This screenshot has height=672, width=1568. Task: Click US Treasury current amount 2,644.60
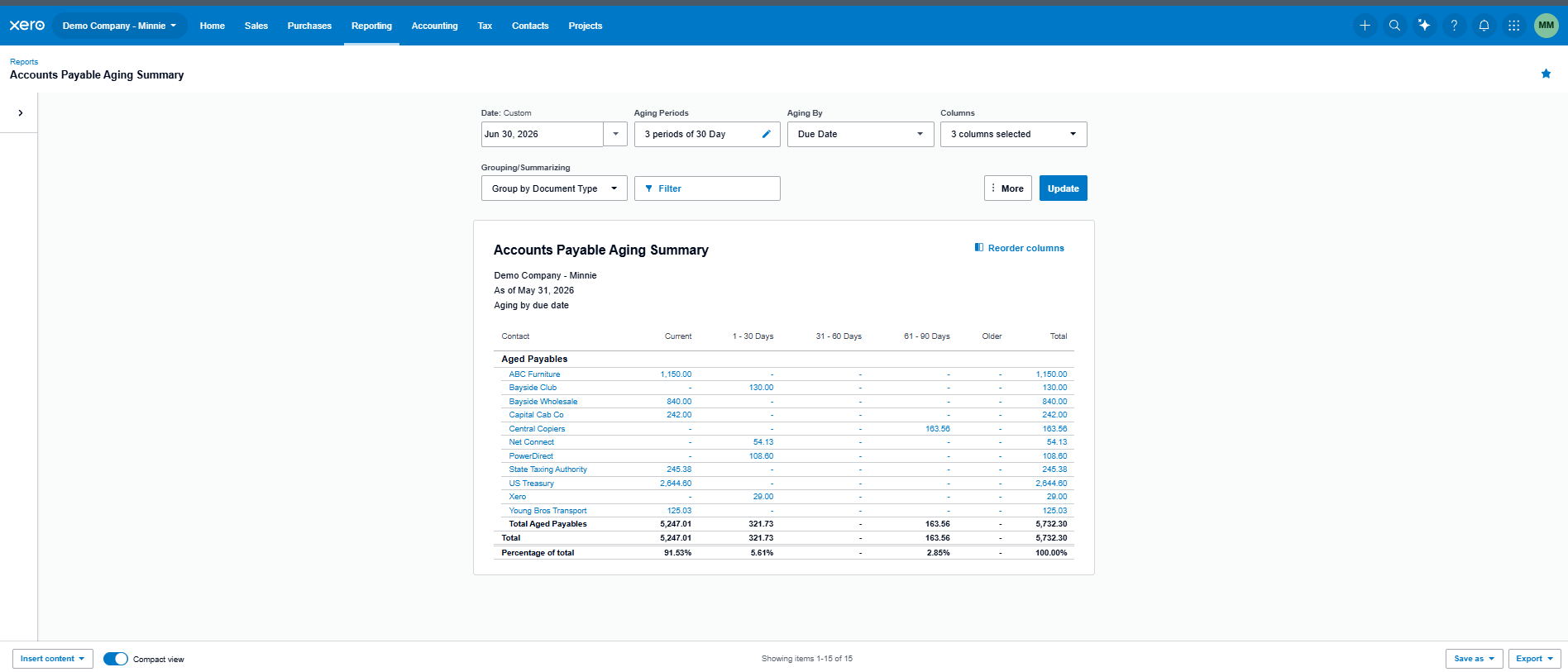pos(676,484)
